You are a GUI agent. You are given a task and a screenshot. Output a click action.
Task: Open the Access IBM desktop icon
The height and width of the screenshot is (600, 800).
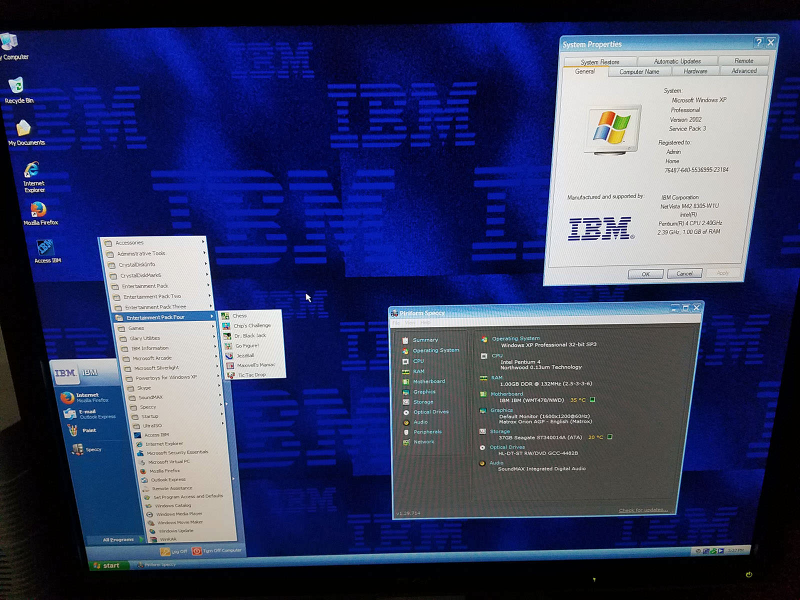(x=46, y=252)
